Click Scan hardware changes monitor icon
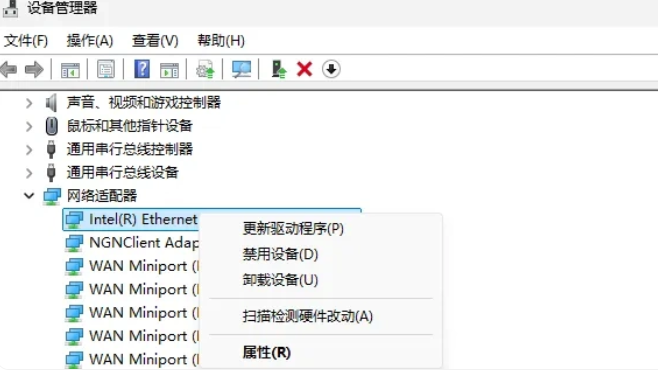 (241, 69)
